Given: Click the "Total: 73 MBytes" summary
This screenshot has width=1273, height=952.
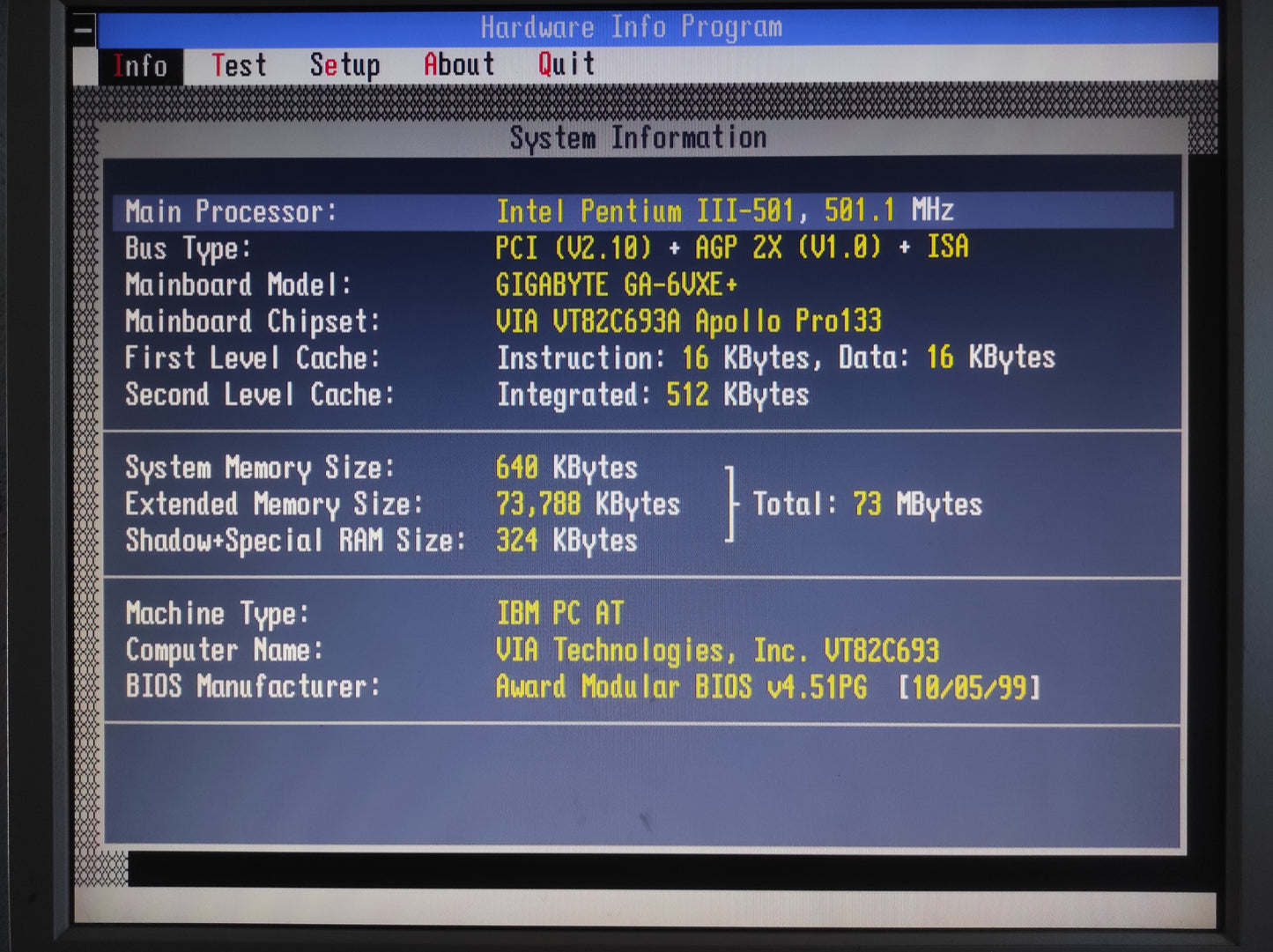Looking at the screenshot, I should (x=868, y=504).
